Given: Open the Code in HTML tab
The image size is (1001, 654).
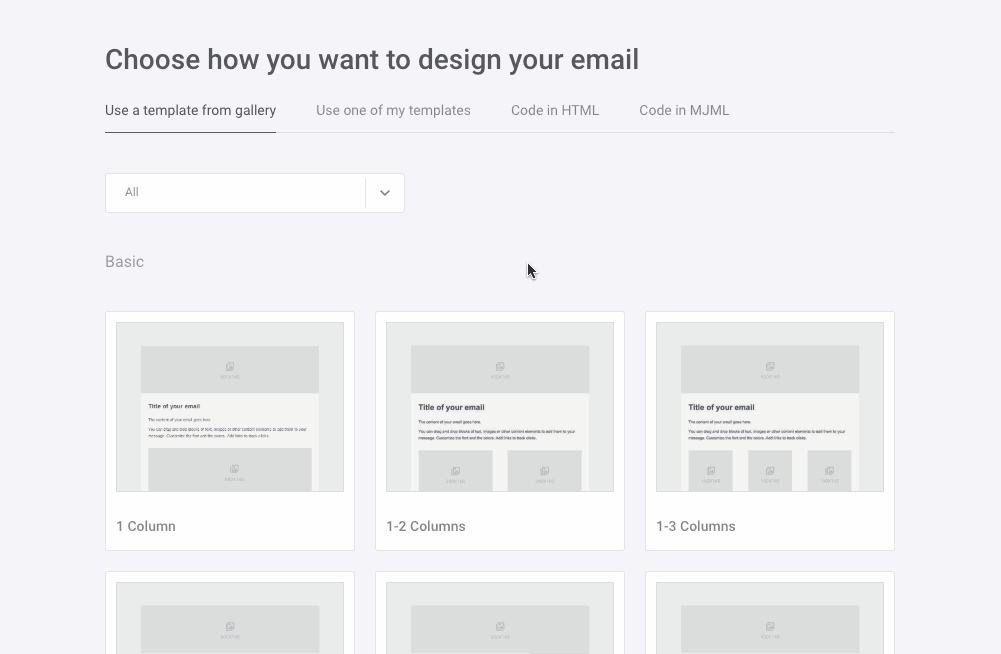Looking at the screenshot, I should pos(555,110).
